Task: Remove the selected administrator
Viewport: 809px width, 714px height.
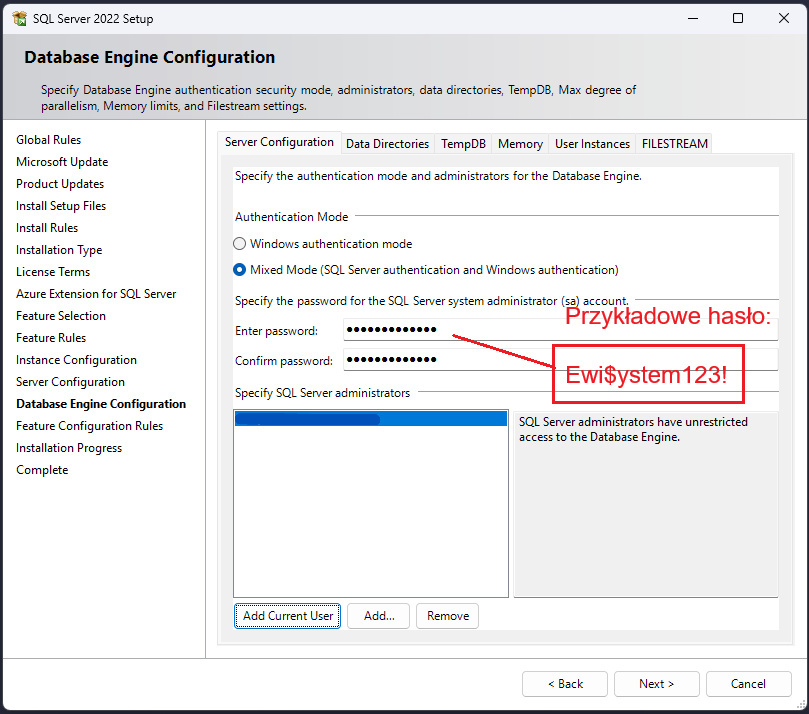Action: [447, 616]
